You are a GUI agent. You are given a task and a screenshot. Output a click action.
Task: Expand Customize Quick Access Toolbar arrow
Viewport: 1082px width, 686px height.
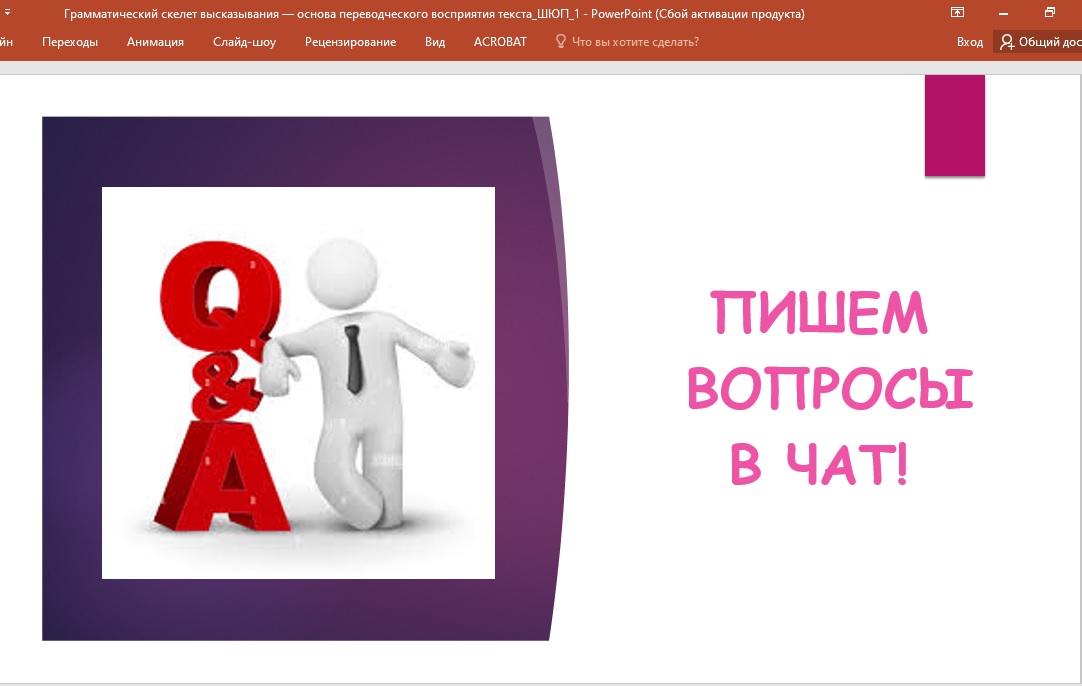(6, 13)
